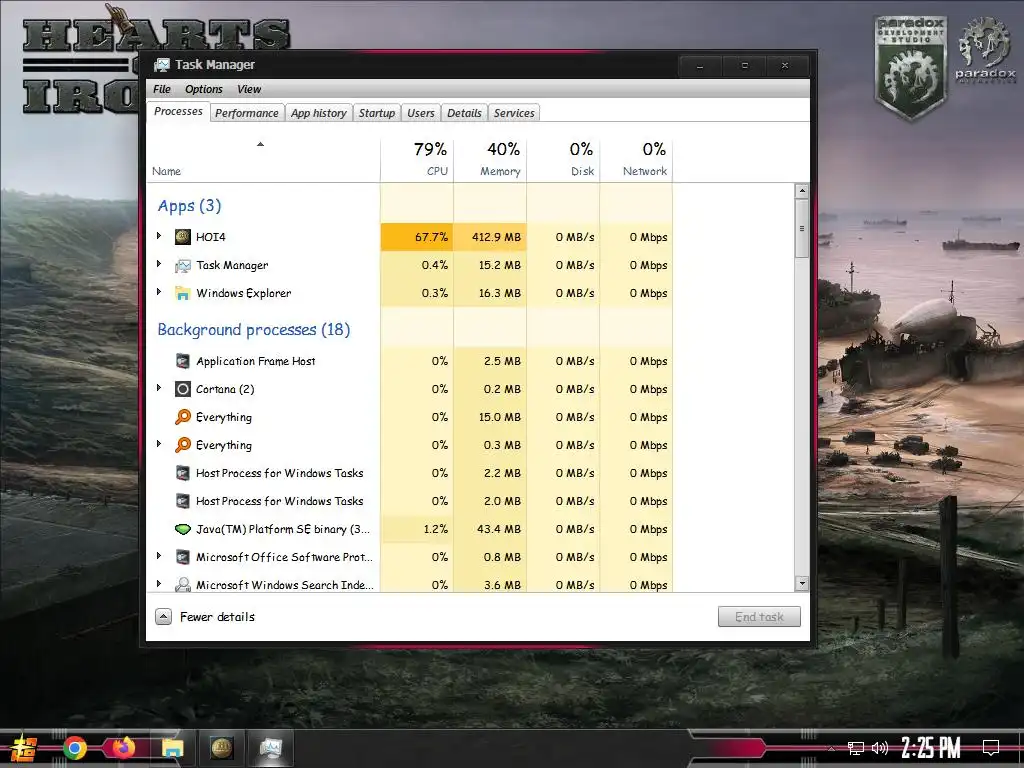Click the Task Manager title bar icon

coord(161,65)
